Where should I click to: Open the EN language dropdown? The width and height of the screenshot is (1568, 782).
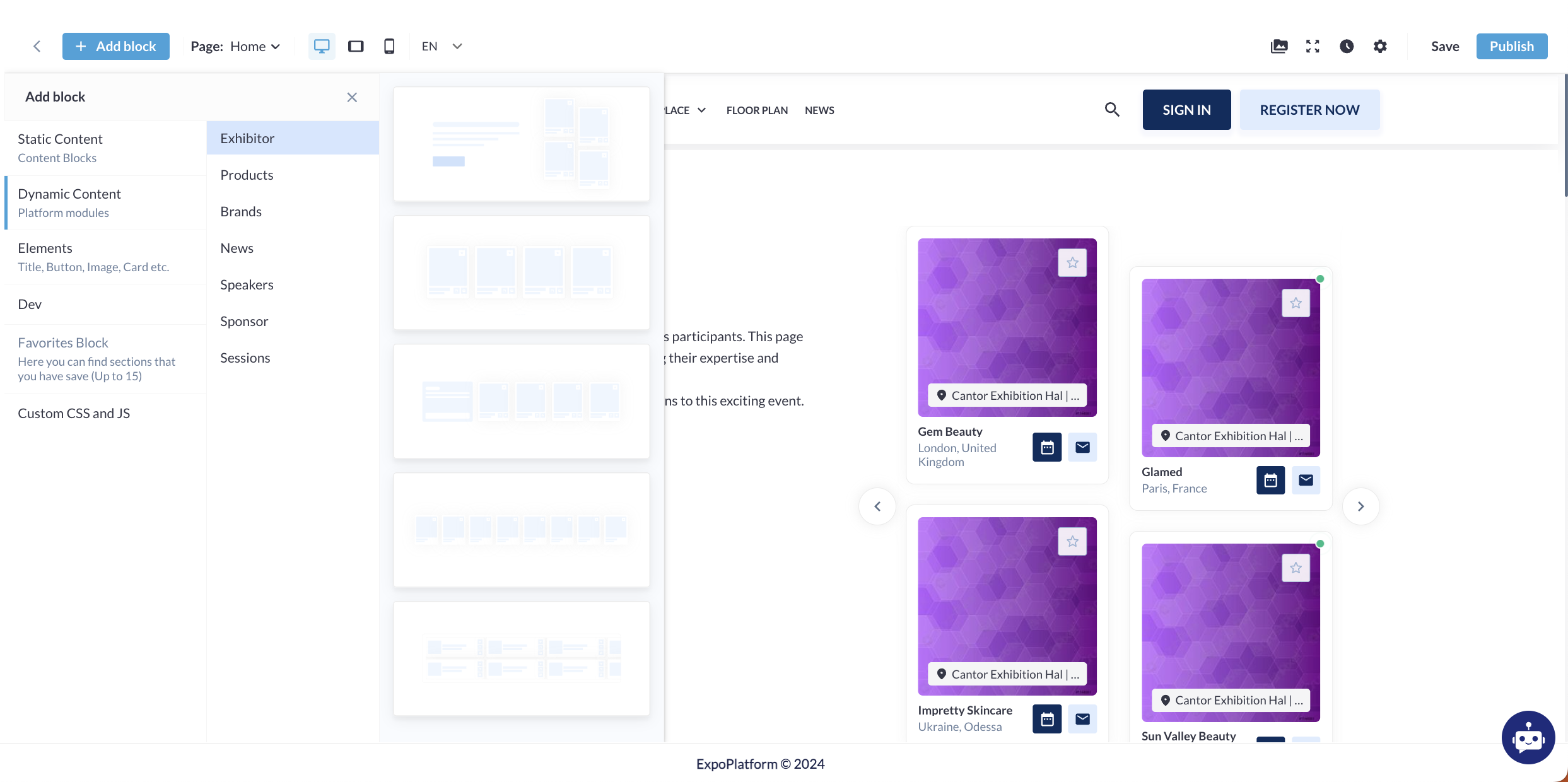click(442, 46)
